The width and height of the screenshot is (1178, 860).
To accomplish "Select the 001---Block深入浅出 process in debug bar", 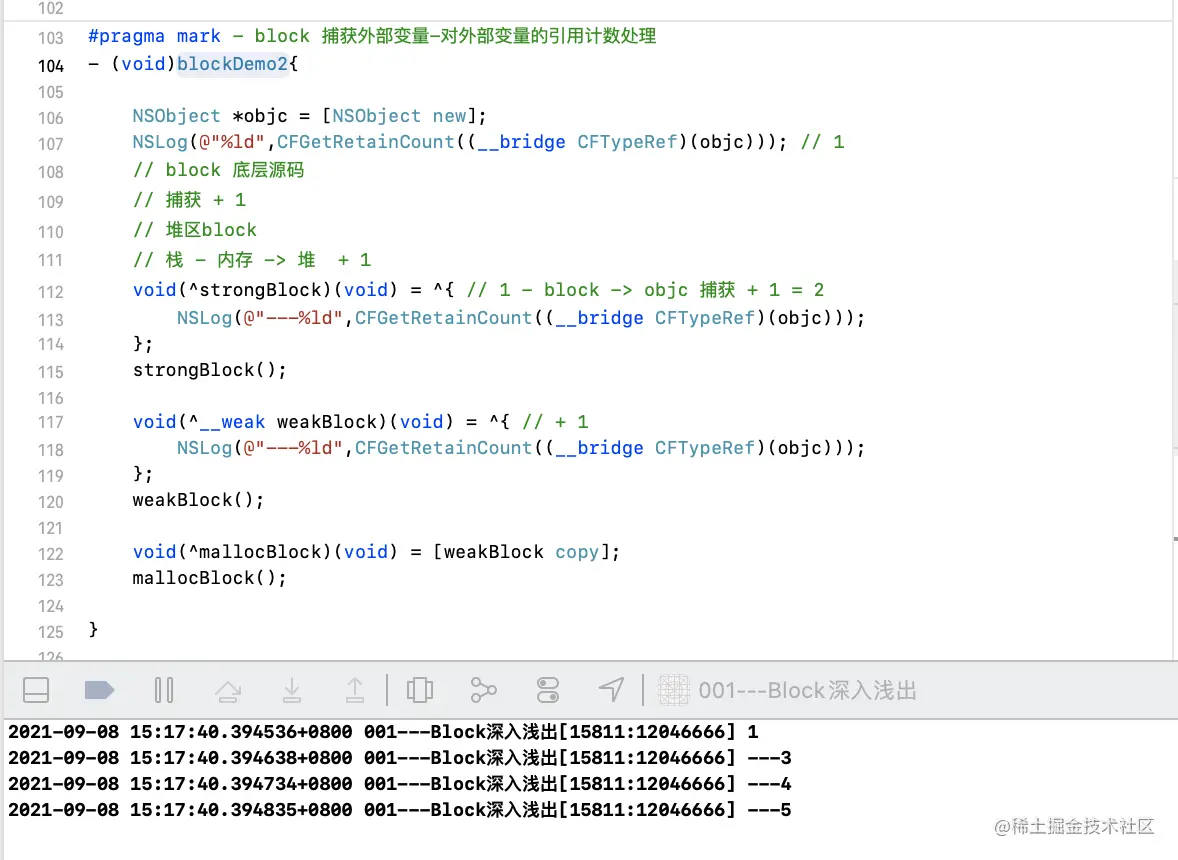I will click(x=807, y=690).
